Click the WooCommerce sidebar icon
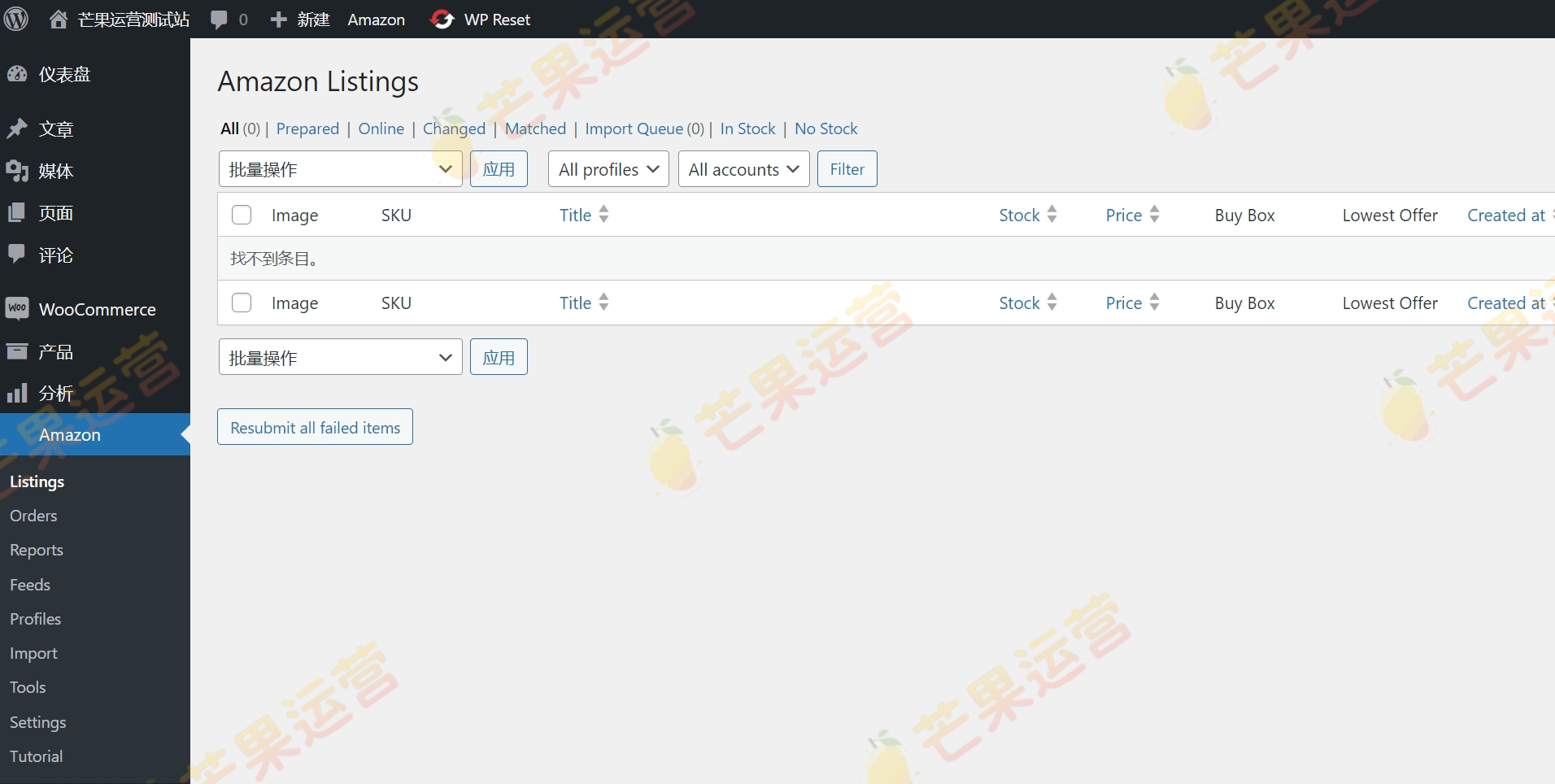This screenshot has width=1555, height=784. (x=17, y=309)
